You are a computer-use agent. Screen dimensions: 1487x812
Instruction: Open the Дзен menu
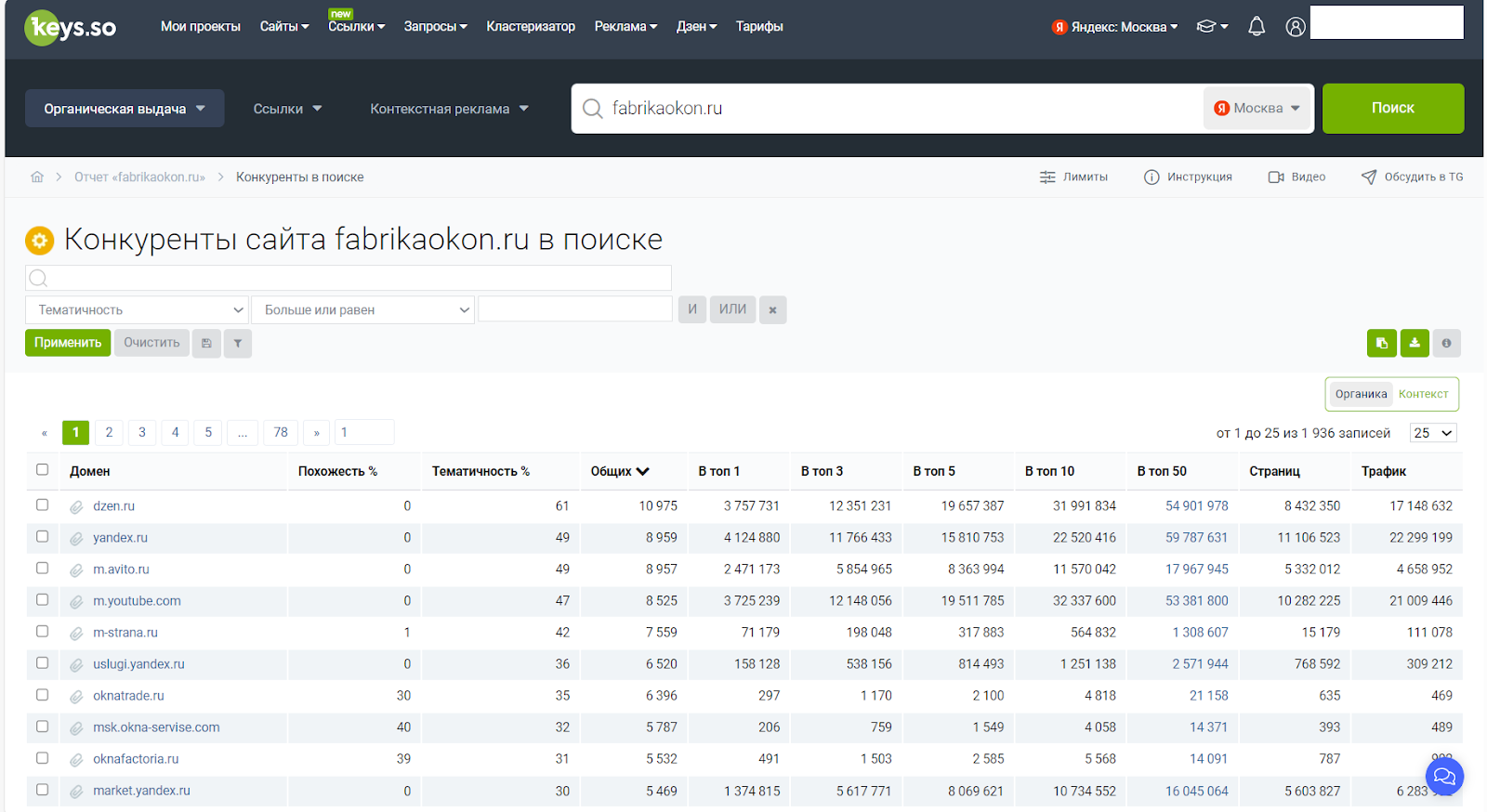[696, 26]
